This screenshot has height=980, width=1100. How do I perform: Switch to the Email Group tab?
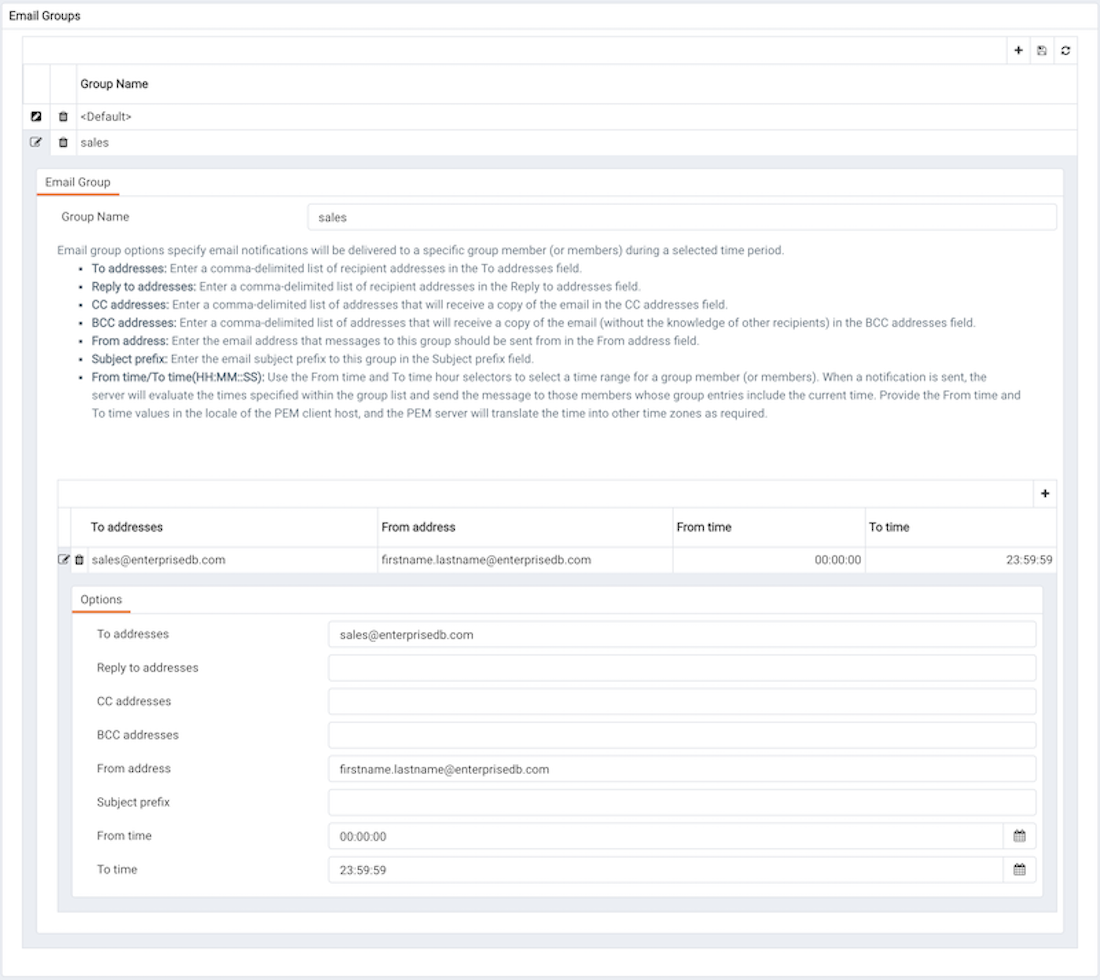(78, 182)
